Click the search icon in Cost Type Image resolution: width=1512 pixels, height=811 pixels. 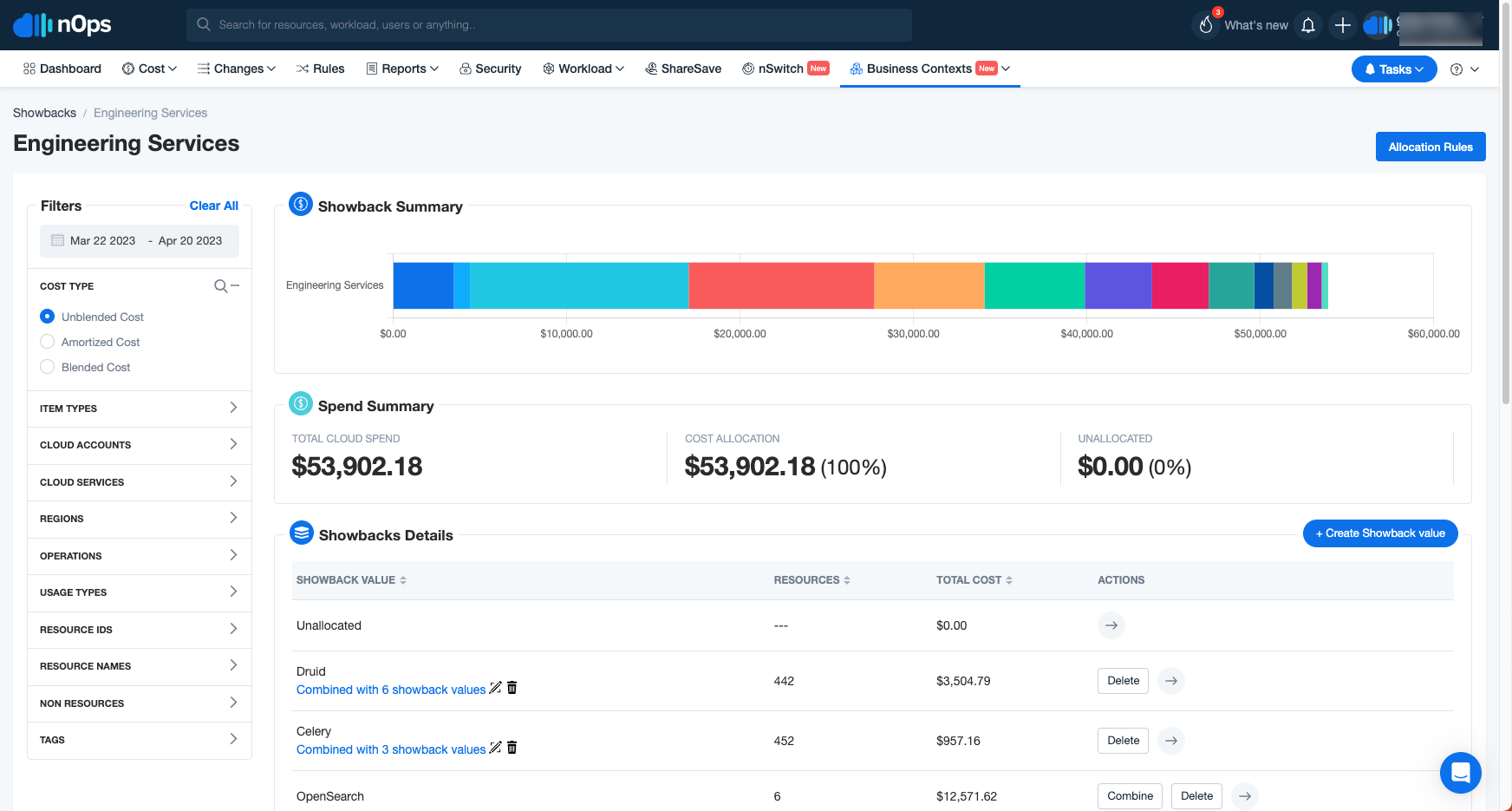click(221, 286)
